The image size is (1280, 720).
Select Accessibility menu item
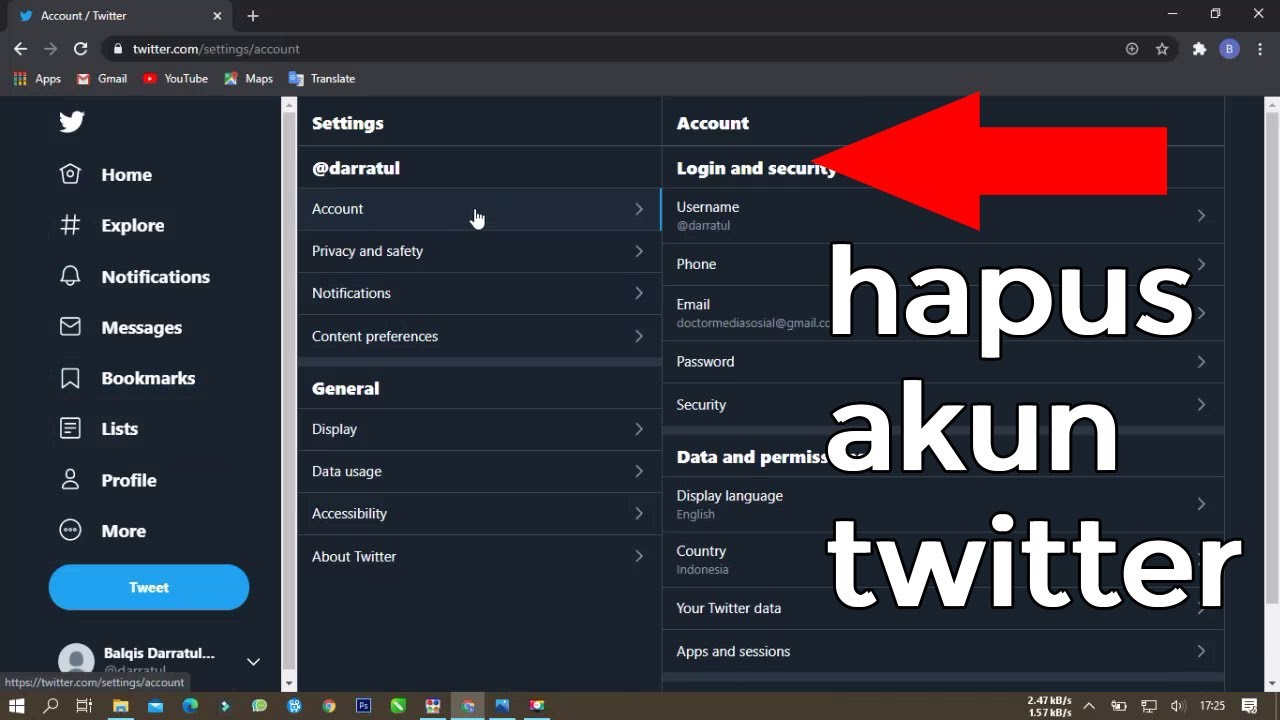coord(479,513)
